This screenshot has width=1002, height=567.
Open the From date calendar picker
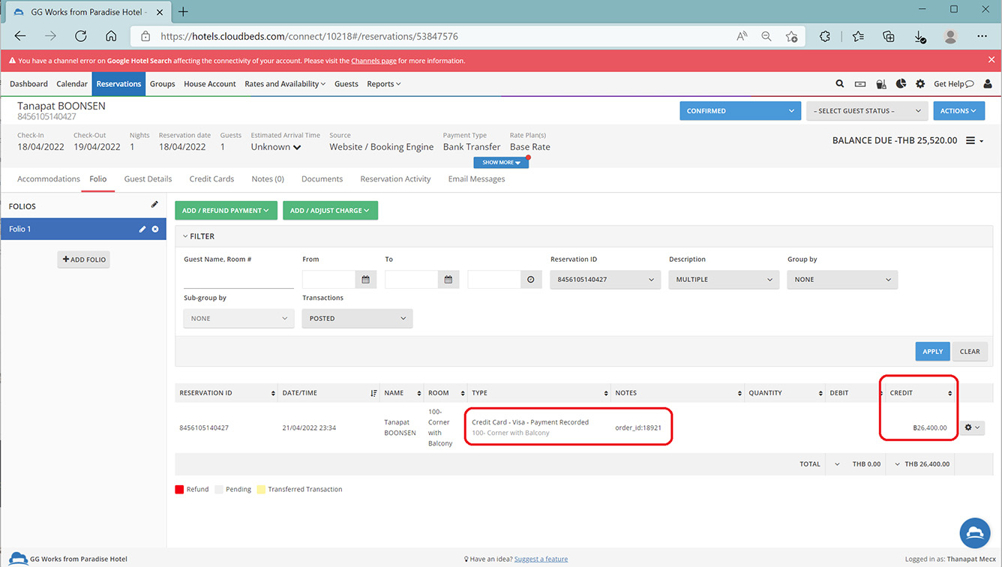point(366,280)
